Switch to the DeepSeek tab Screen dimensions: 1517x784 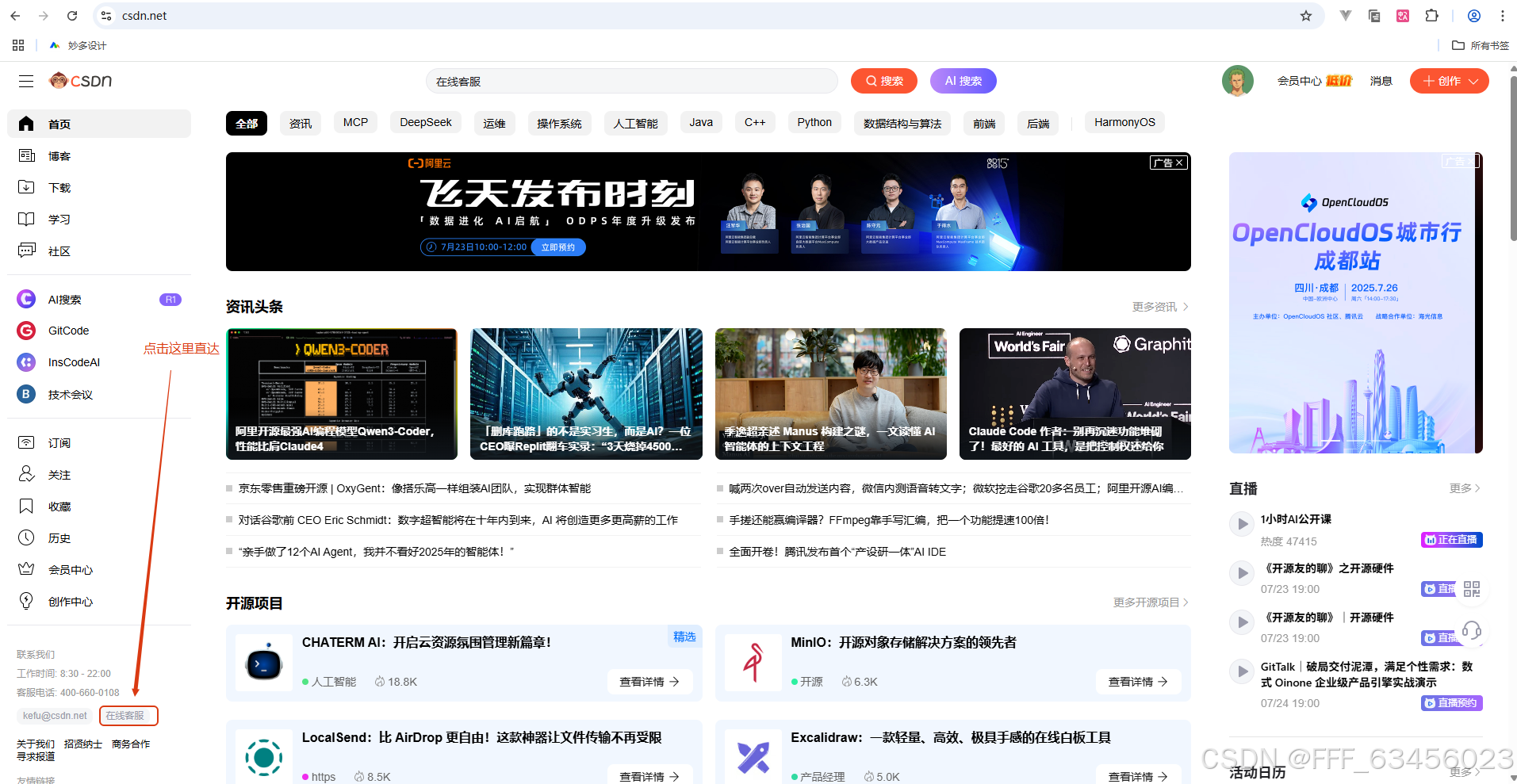click(x=426, y=122)
